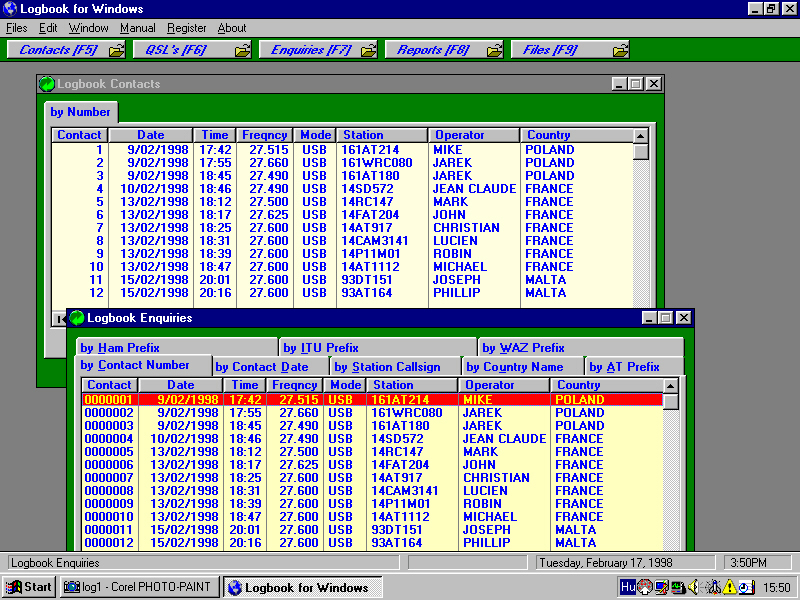Open the Reports [F8] toolbar button
This screenshot has width=800, height=600.
[x=444, y=50]
